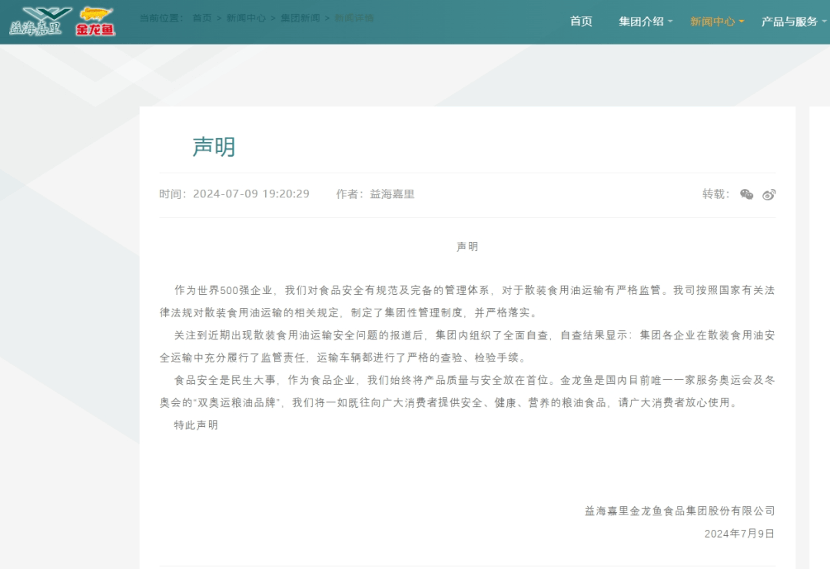Share the article via the Weibo icon
Screen dimensions: 830x570
768,194
